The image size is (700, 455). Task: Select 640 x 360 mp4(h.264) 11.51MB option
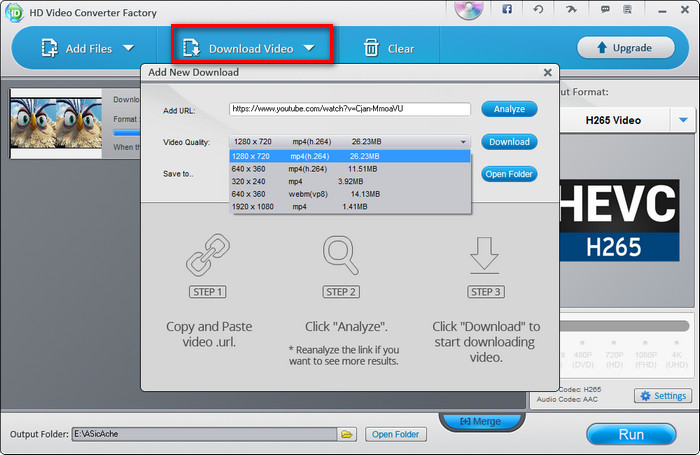tap(350, 169)
